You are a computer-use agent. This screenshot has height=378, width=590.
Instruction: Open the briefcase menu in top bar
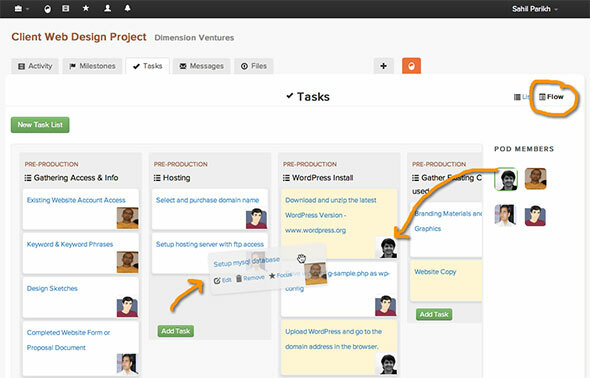click(x=21, y=9)
